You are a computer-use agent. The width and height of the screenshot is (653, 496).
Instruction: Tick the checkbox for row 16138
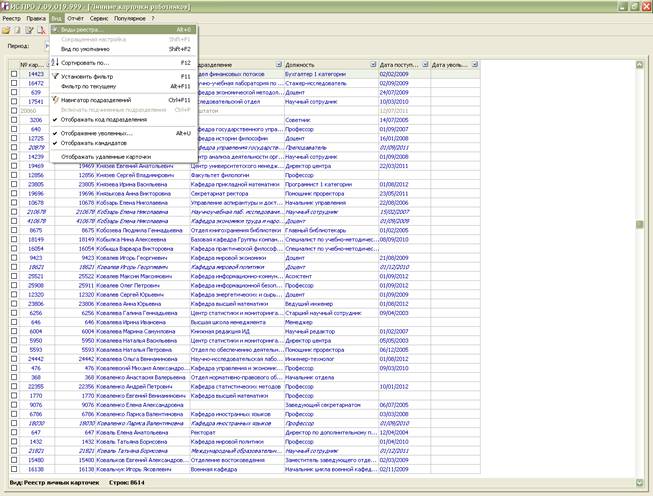(14, 469)
